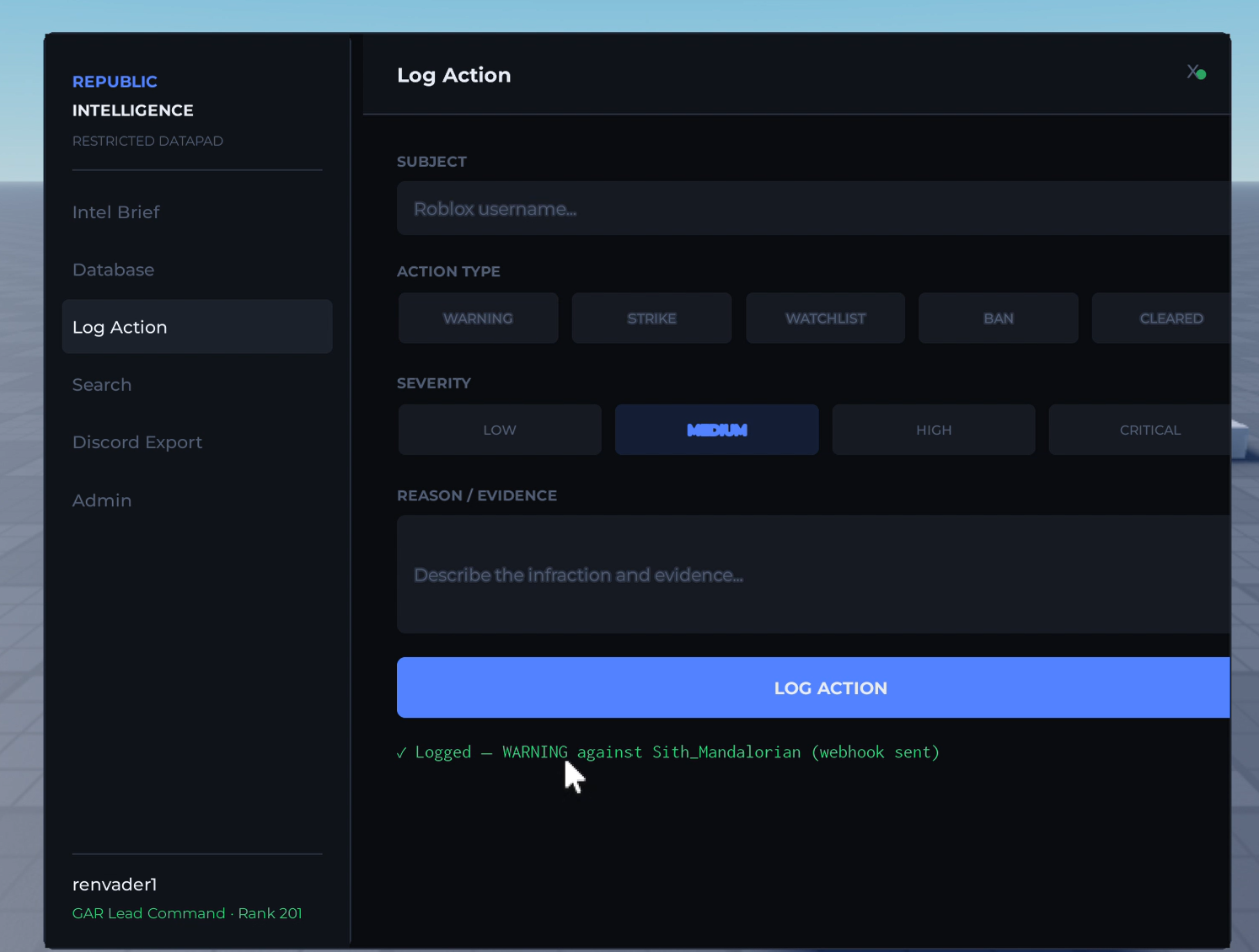The width and height of the screenshot is (1259, 952).
Task: Choose the WARNING action type
Action: coord(478,318)
